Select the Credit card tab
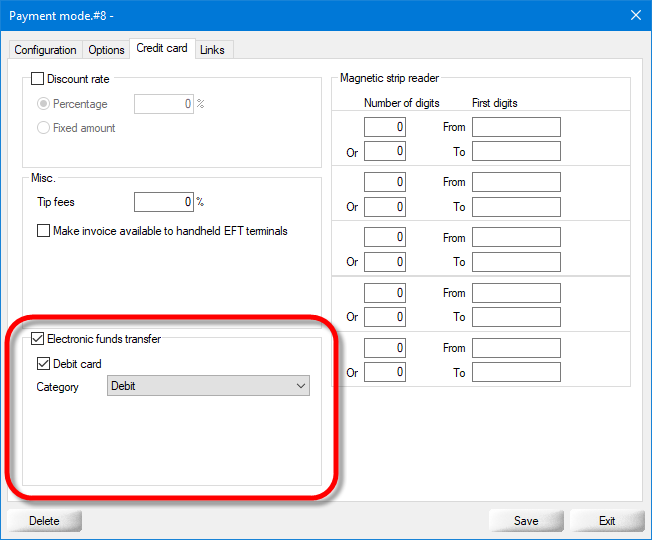 tap(162, 49)
